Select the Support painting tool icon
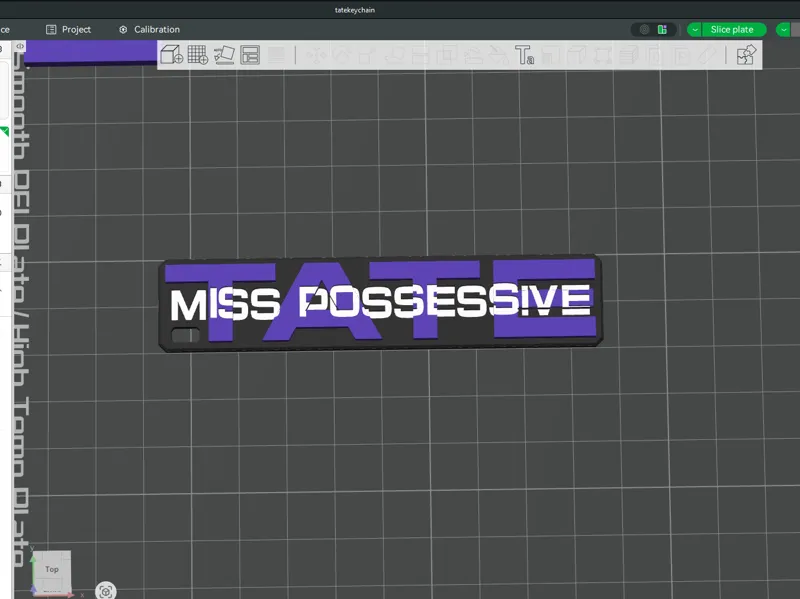 tap(473, 55)
